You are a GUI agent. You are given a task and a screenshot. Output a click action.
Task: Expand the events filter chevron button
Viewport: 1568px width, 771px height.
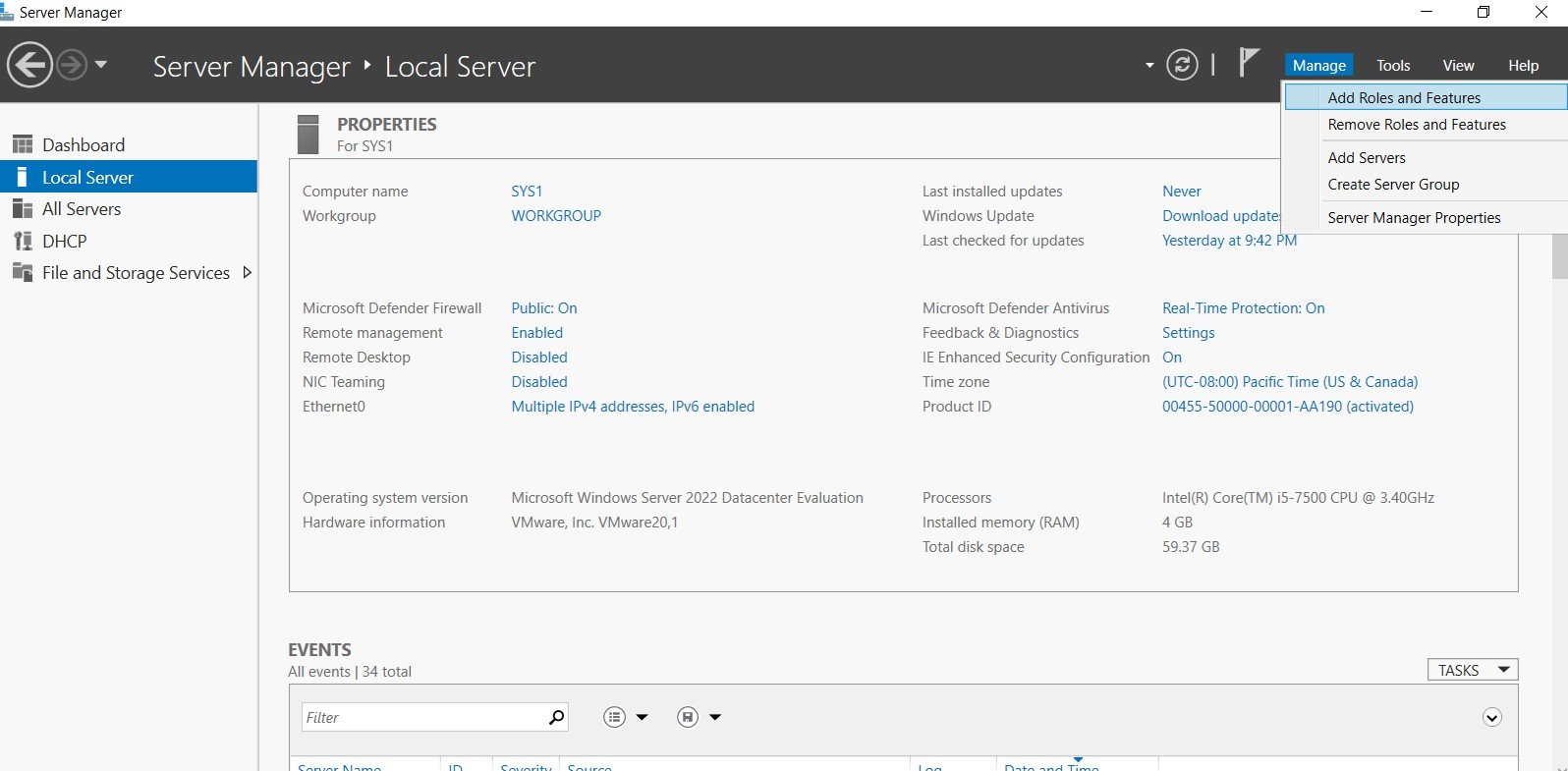pyautogui.click(x=1491, y=717)
